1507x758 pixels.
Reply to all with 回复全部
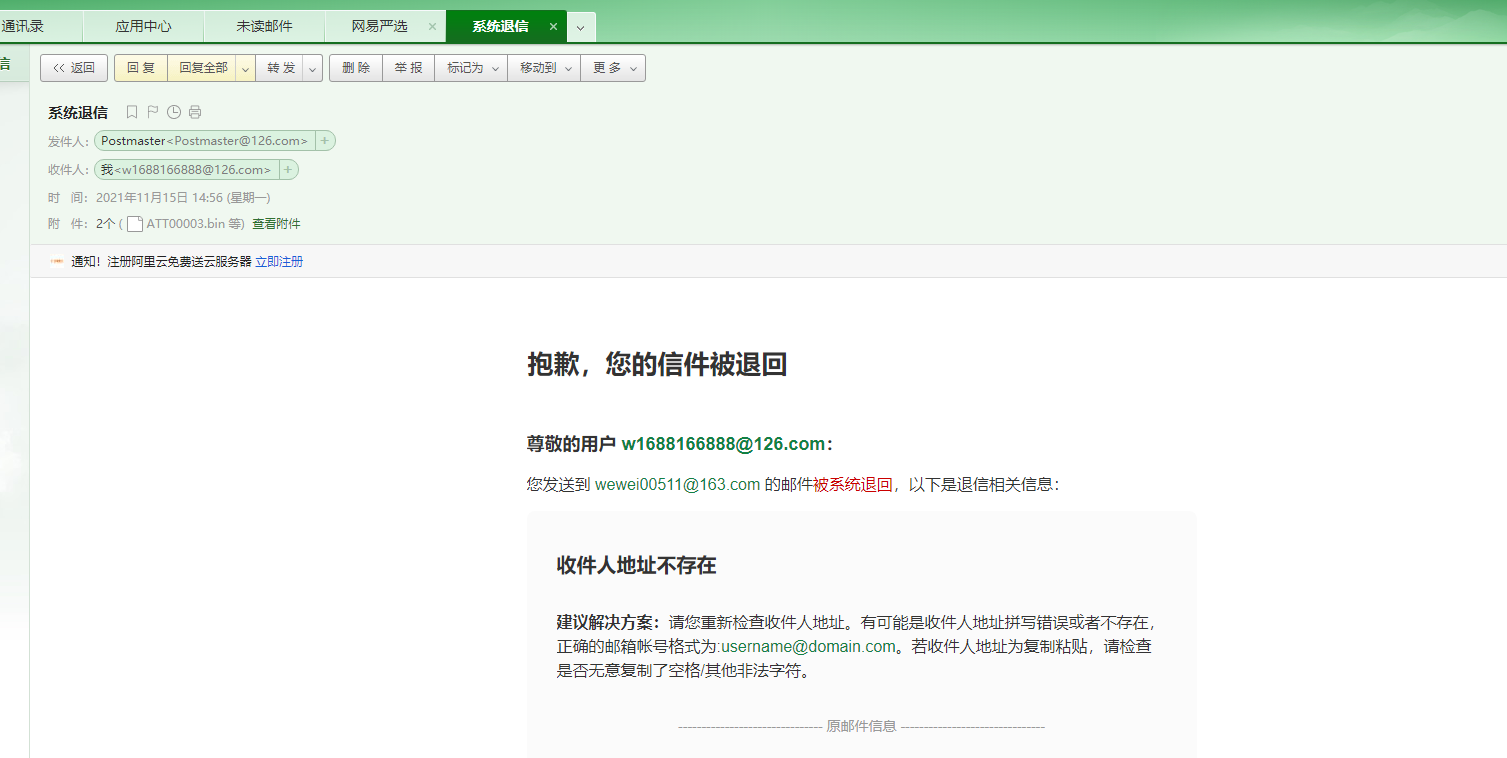pos(203,68)
